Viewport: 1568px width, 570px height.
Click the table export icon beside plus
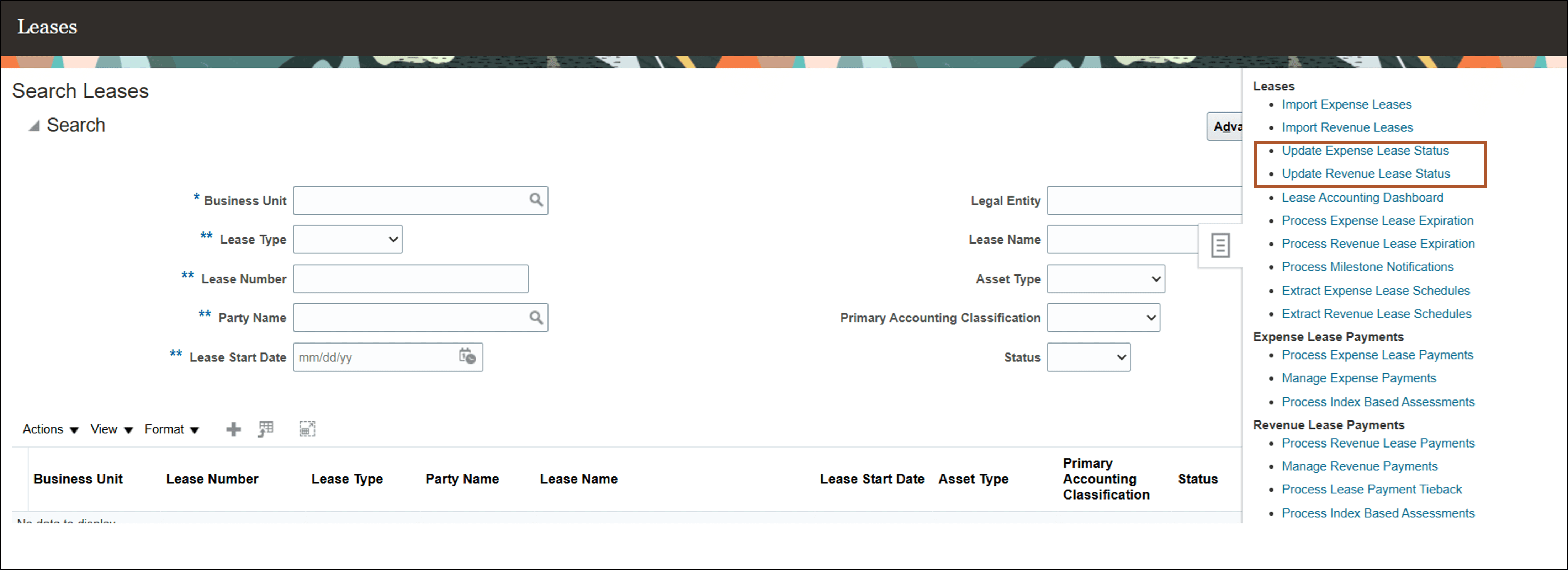pyautogui.click(x=266, y=429)
